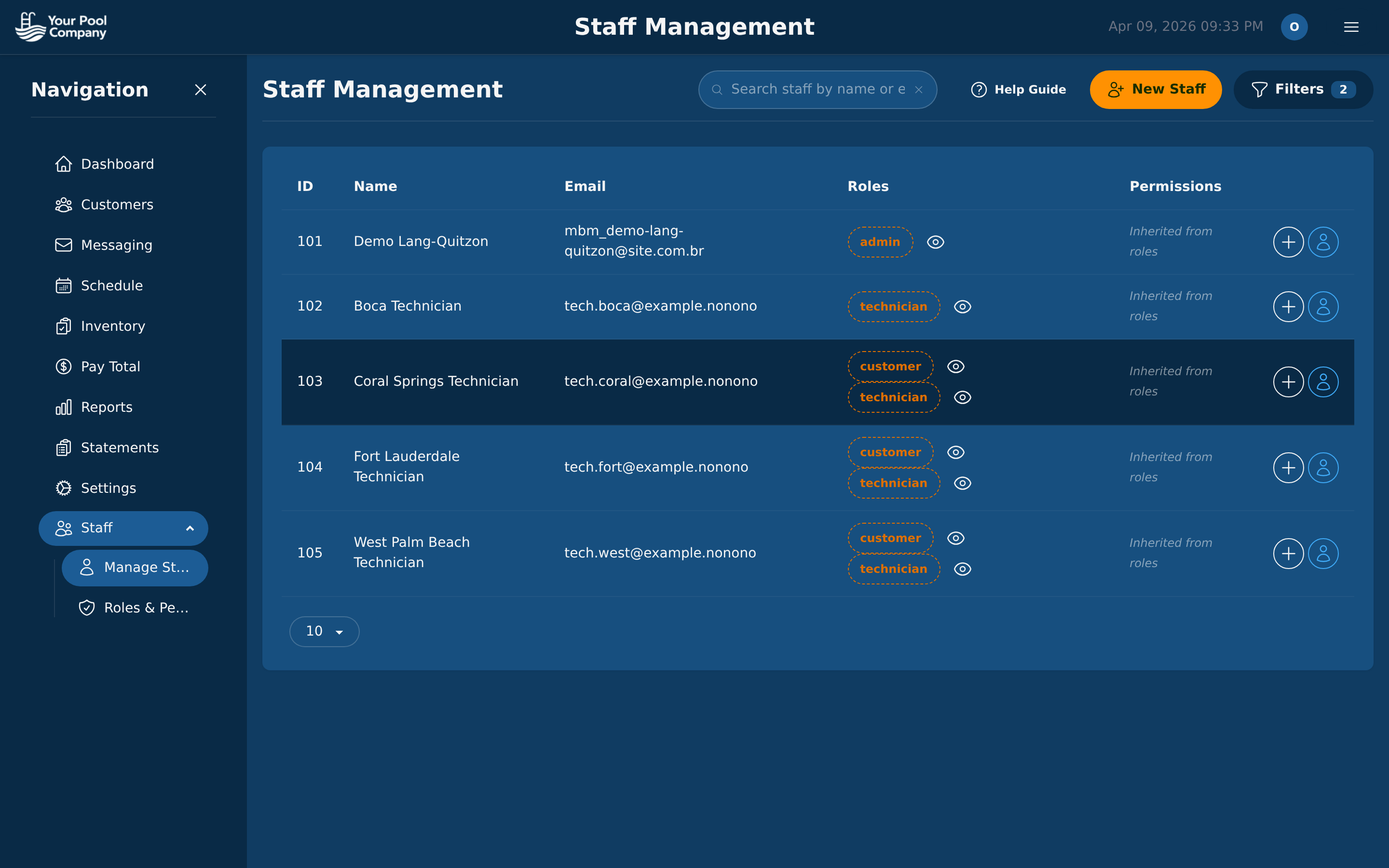Open the Statements section
The height and width of the screenshot is (868, 1389).
click(120, 447)
